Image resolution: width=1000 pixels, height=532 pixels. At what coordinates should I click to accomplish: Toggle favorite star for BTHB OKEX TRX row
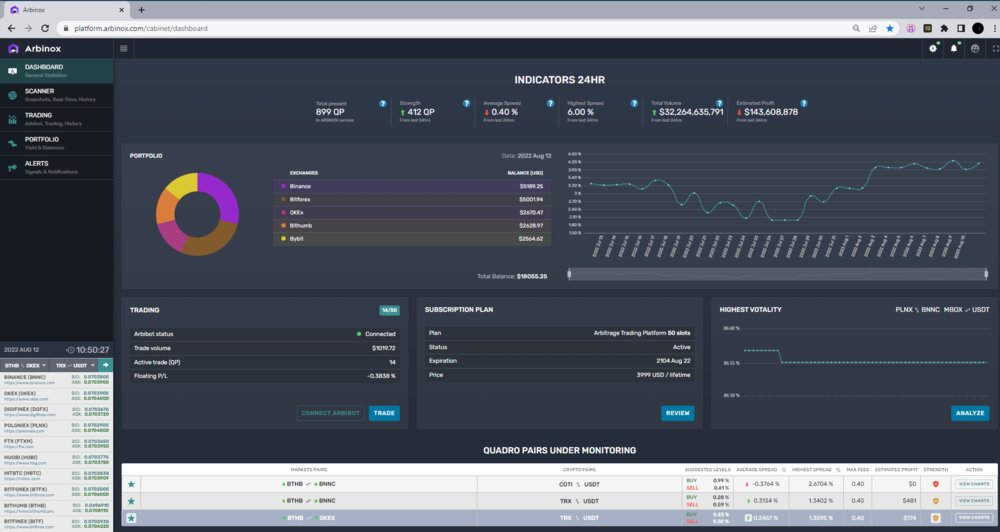131,518
